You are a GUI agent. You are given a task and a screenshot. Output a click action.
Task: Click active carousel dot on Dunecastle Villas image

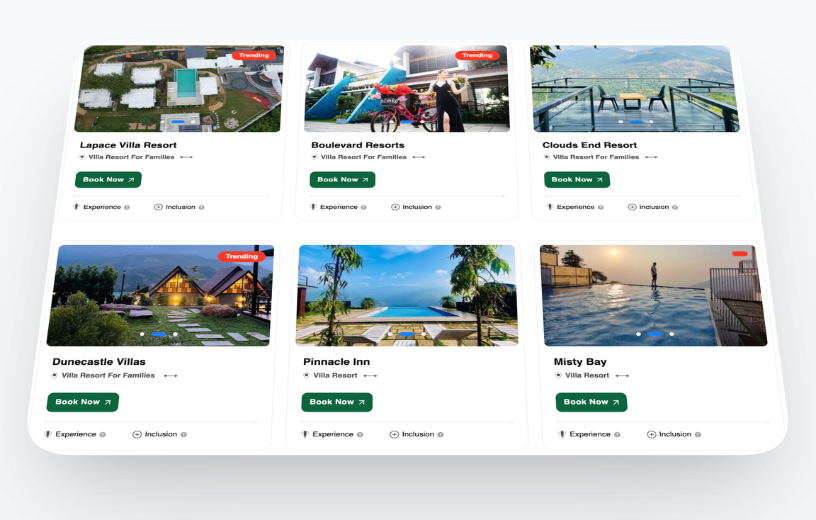[158, 333]
